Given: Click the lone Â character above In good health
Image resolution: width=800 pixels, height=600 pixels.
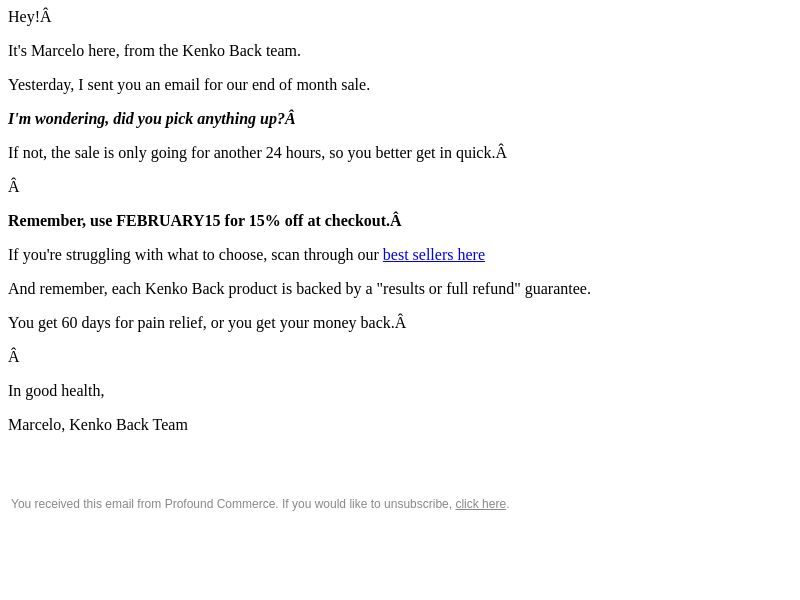Looking at the screenshot, I should pyautogui.click(x=14, y=356).
